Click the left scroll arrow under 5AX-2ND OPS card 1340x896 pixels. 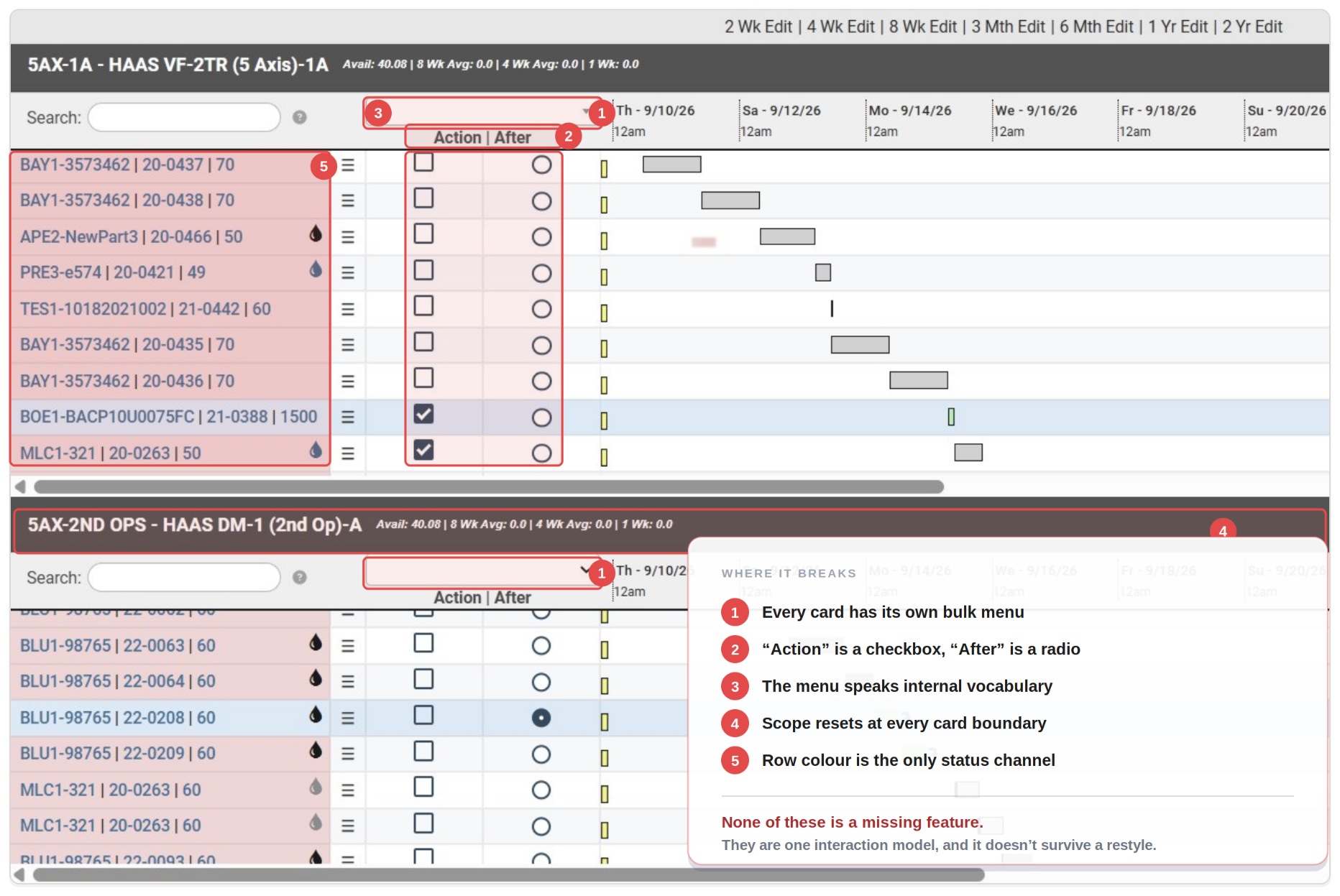[x=20, y=874]
